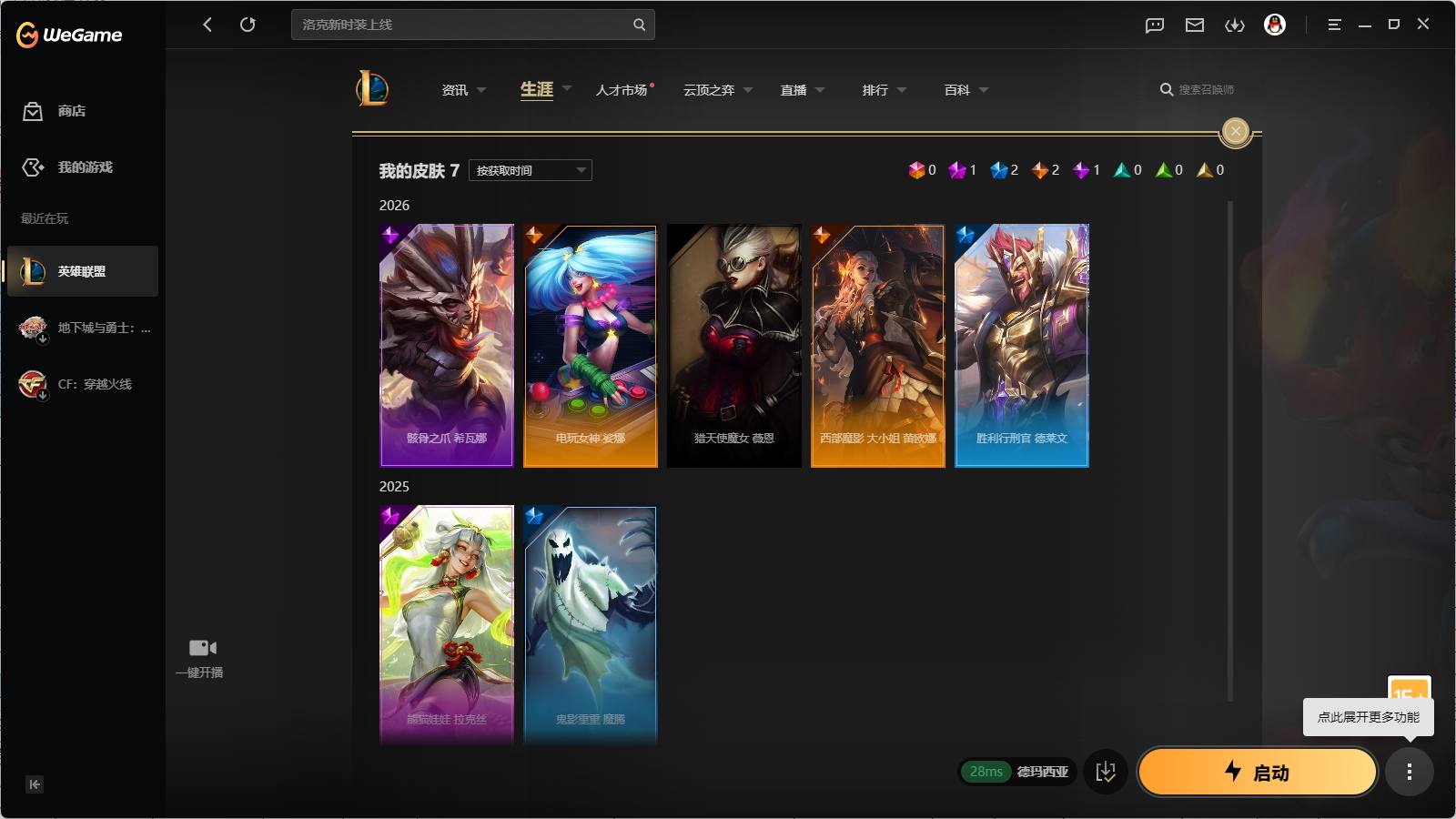The width and height of the screenshot is (1456, 819).
Task: Select 地下城与勇士 in recent games
Action: (83, 328)
